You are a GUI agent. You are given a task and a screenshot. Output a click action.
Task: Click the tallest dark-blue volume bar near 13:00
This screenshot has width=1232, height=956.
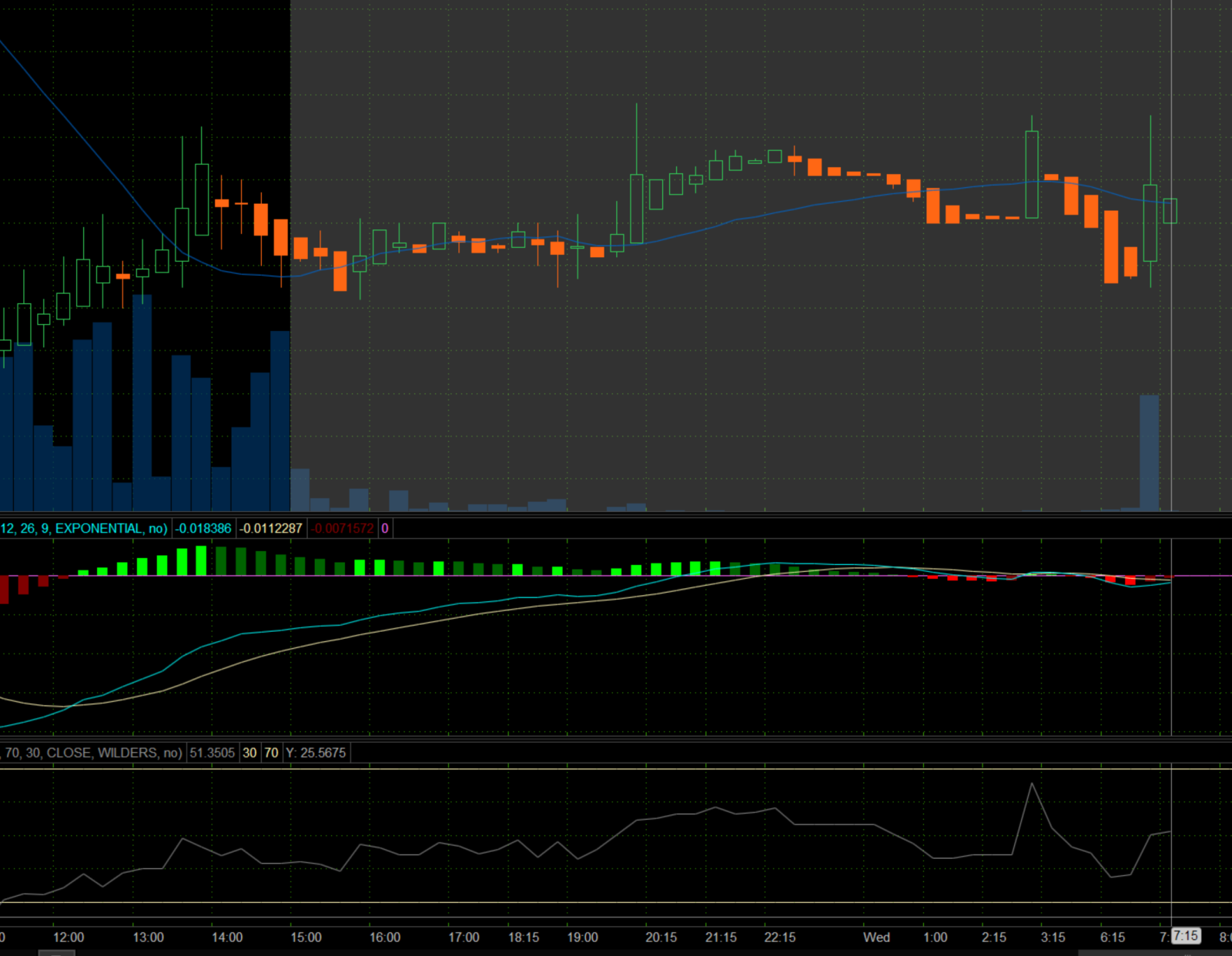(x=142, y=403)
